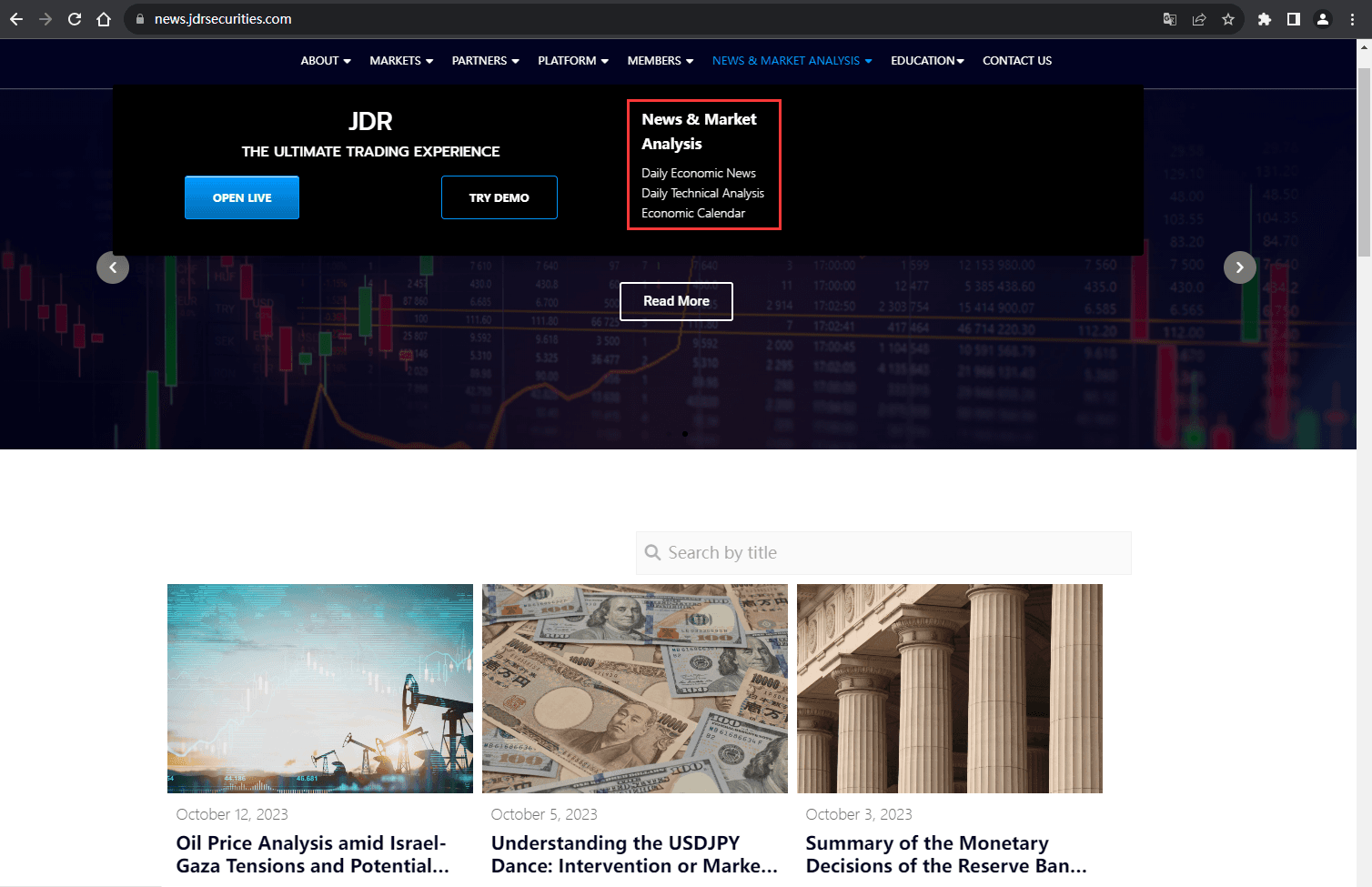Click the Search by title field
Screen dimensions: 1372x887
pos(883,552)
